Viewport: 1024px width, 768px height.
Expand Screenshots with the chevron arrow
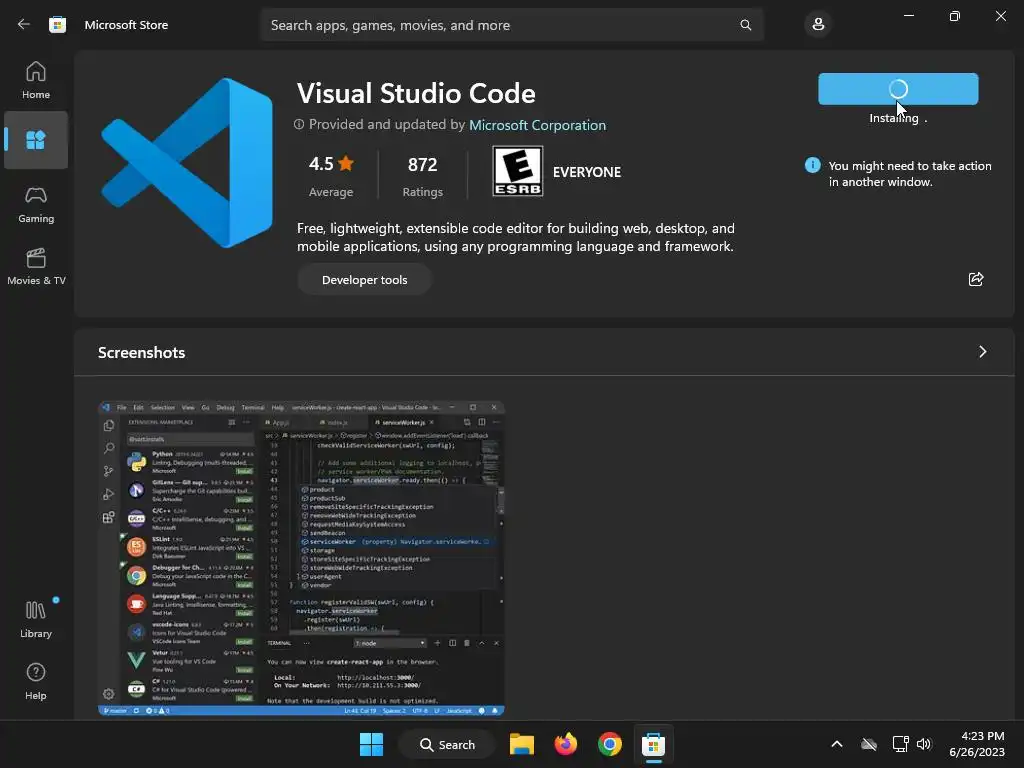(982, 352)
